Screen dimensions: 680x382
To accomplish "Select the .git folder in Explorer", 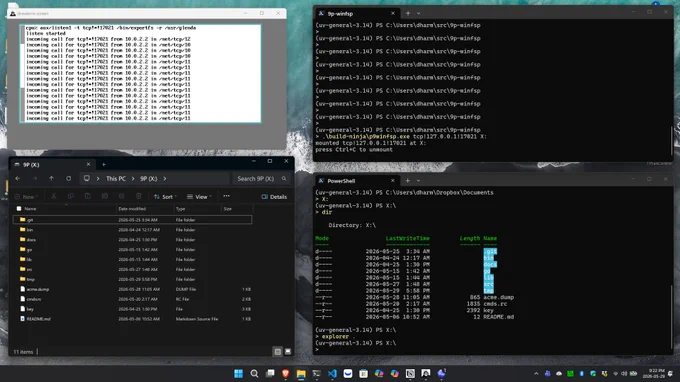I will point(132,220).
